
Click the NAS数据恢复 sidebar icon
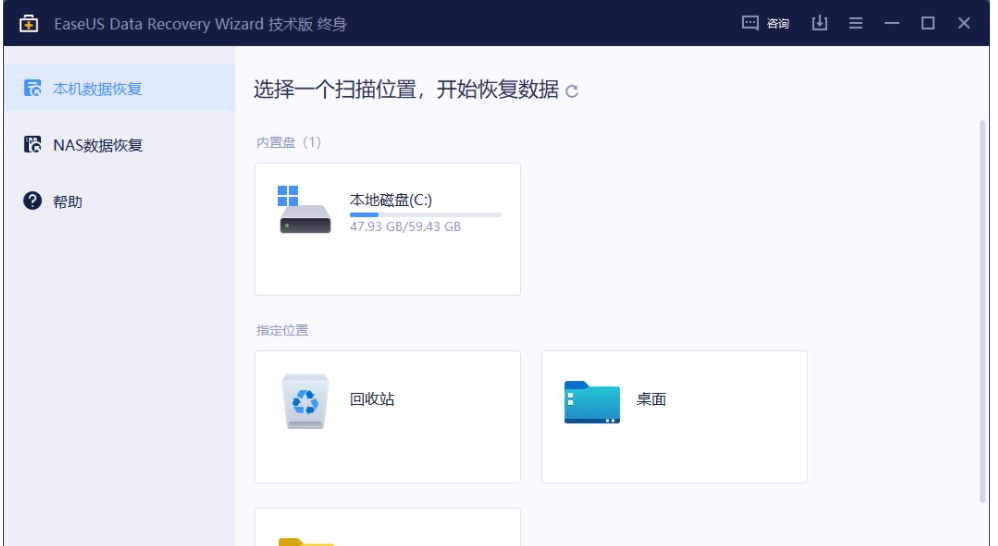[x=32, y=145]
